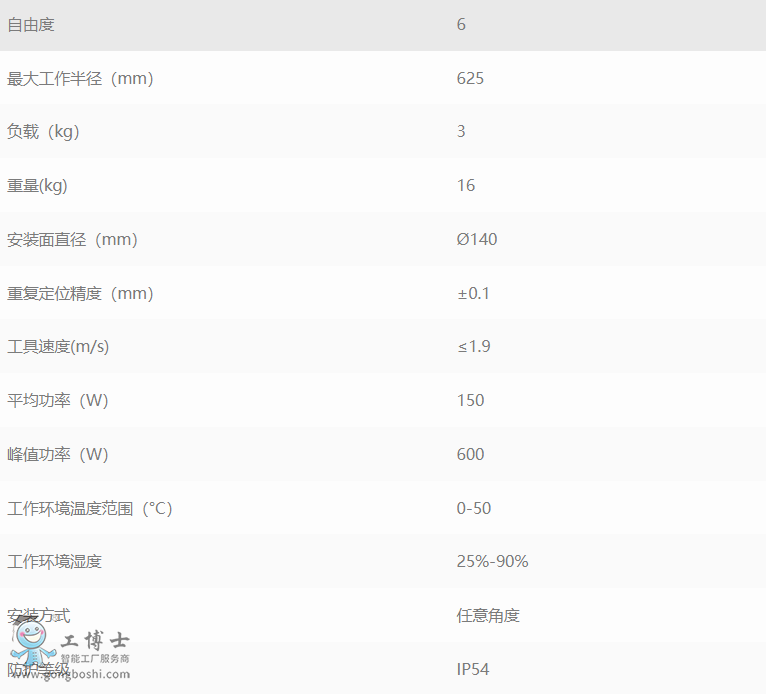Select the ±0.1 precision value
Screen dimensions: 766x694
[x=473, y=293]
